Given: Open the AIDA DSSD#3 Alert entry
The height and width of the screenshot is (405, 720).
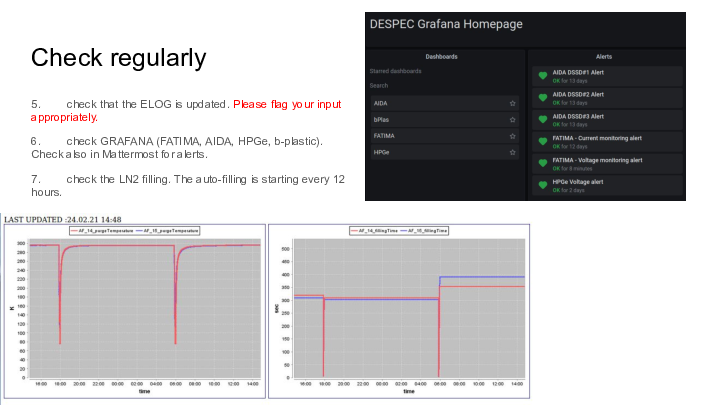Looking at the screenshot, I should tap(607, 120).
